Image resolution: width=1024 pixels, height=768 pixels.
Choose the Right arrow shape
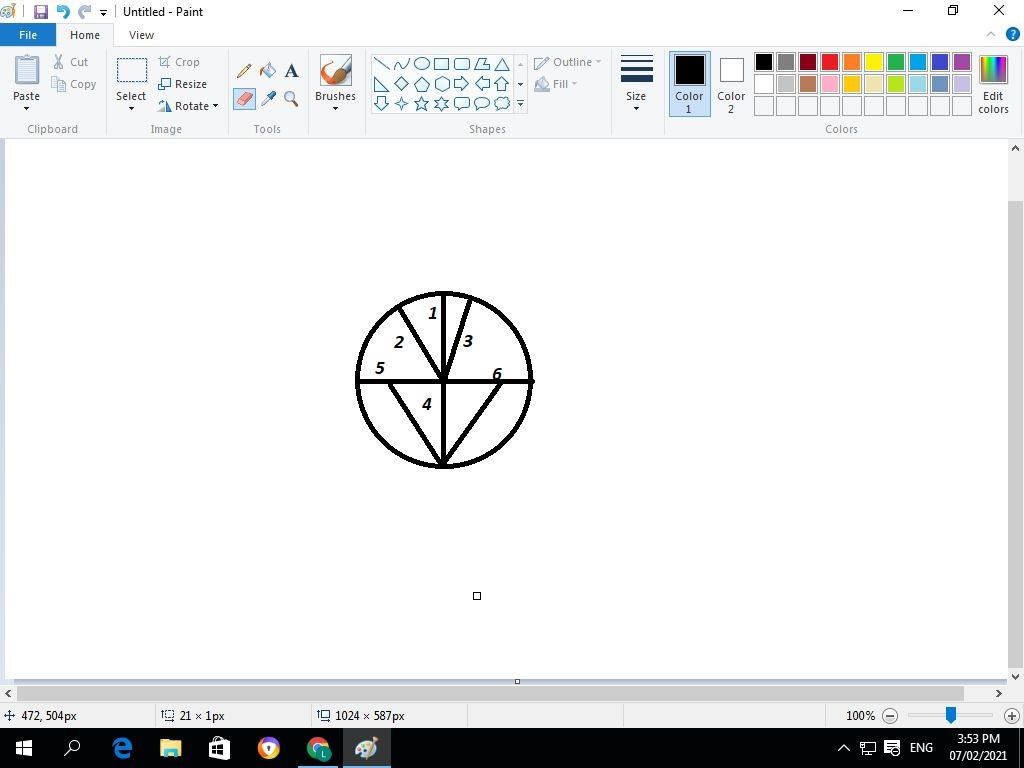[x=462, y=84]
